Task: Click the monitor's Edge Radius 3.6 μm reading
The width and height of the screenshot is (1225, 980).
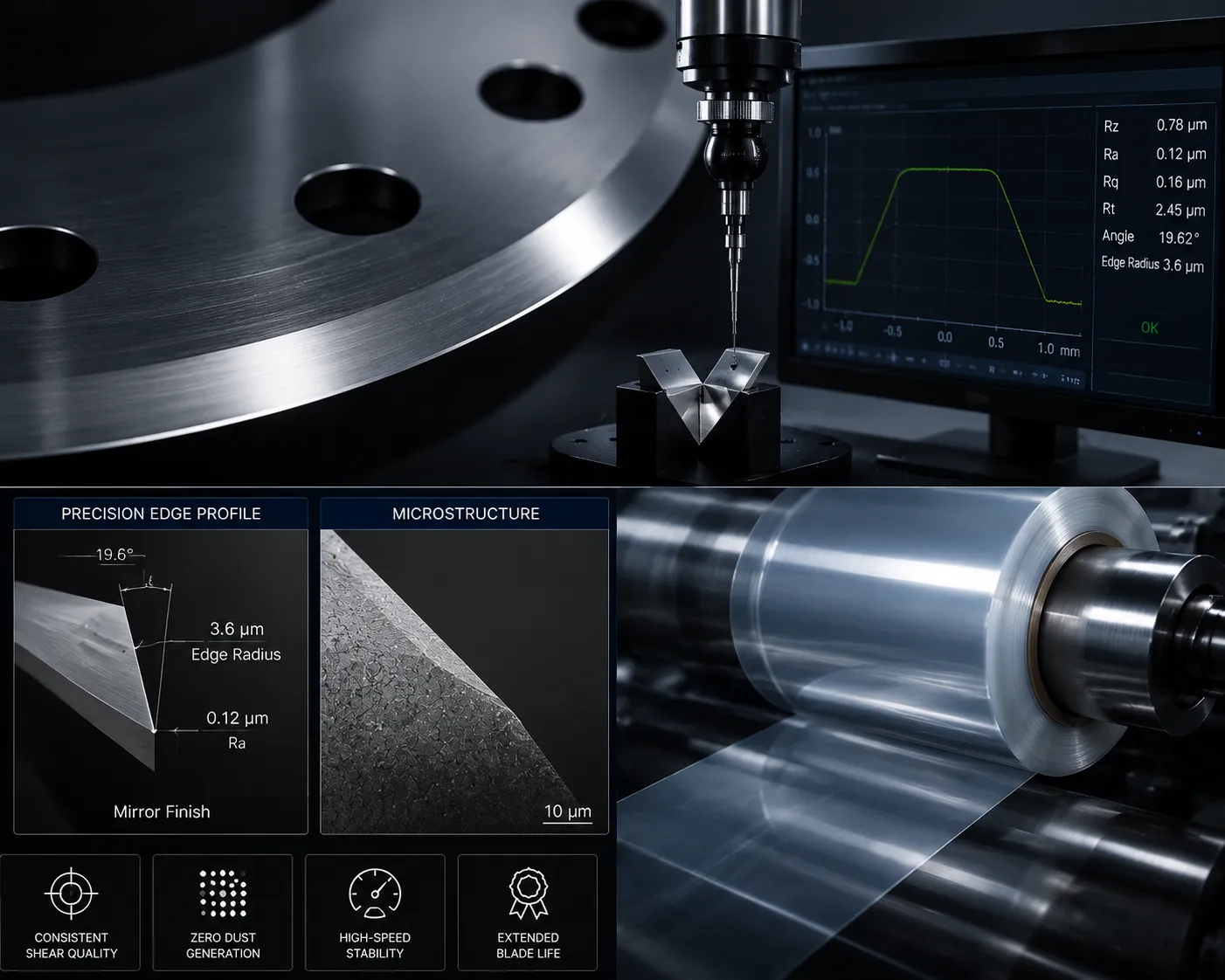Action: [x=1183, y=266]
